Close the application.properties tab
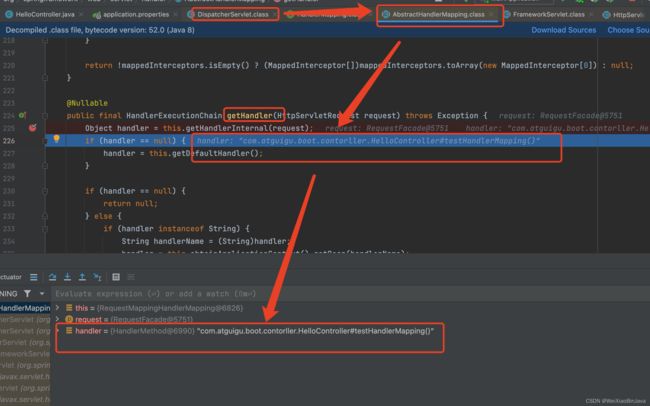The image size is (650, 406). pyautogui.click(x=176, y=15)
